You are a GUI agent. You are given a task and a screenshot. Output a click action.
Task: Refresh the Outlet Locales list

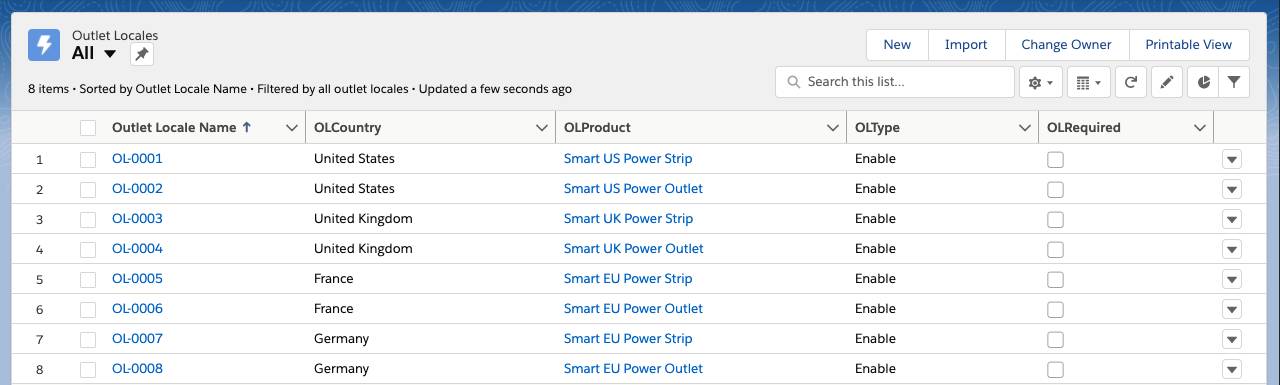[1131, 82]
